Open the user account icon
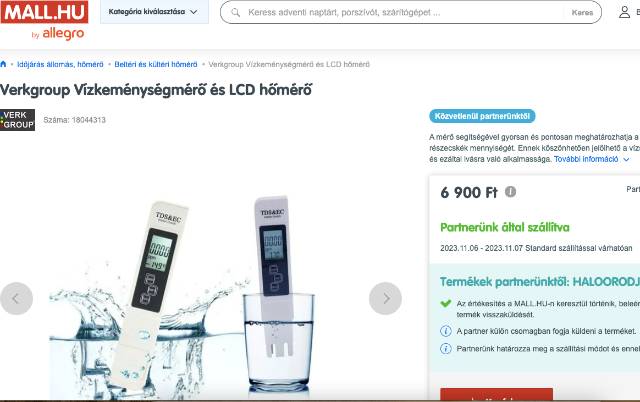Viewport: 640px width, 402px height. pyautogui.click(x=624, y=12)
